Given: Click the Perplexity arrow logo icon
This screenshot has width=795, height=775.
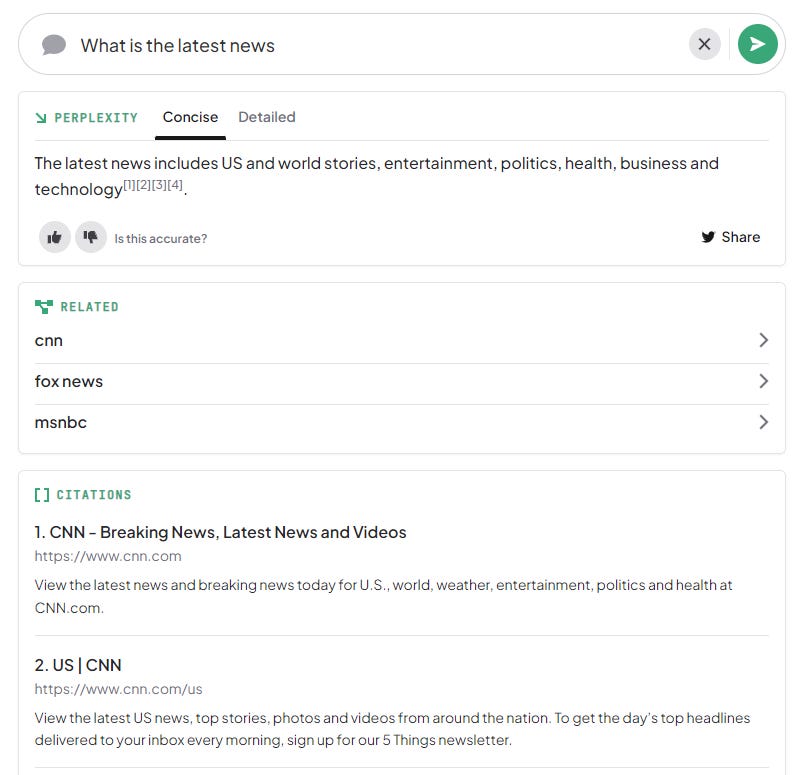Looking at the screenshot, I should (x=41, y=118).
